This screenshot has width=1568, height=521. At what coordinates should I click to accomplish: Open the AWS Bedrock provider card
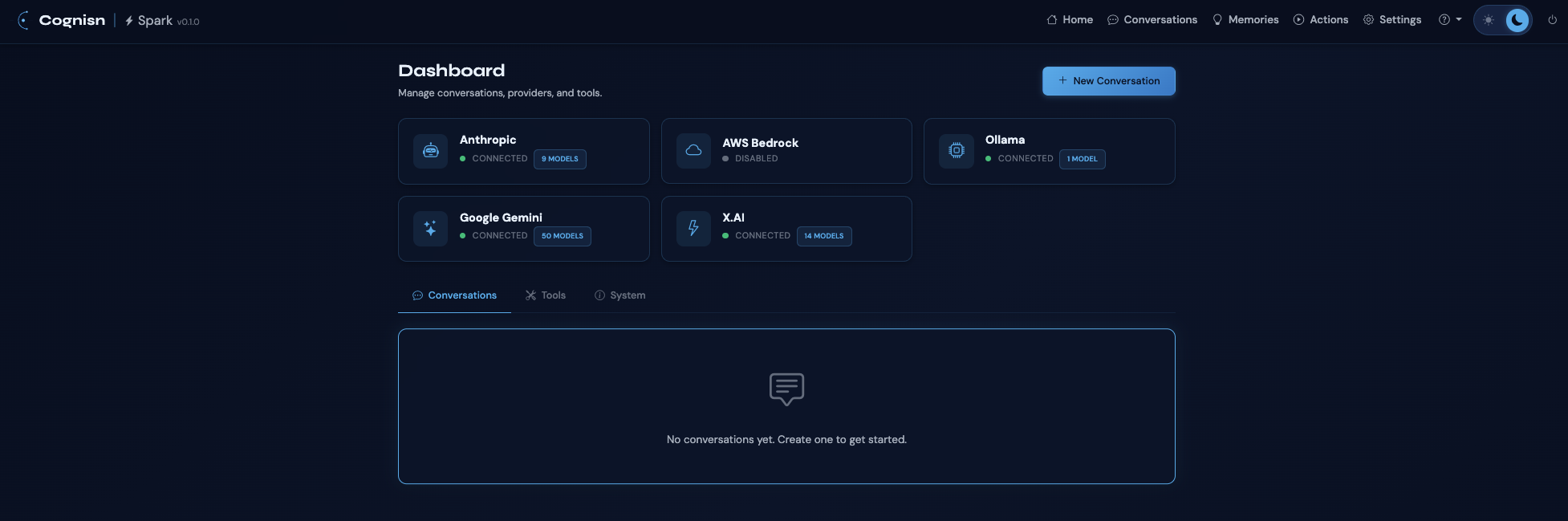(786, 151)
